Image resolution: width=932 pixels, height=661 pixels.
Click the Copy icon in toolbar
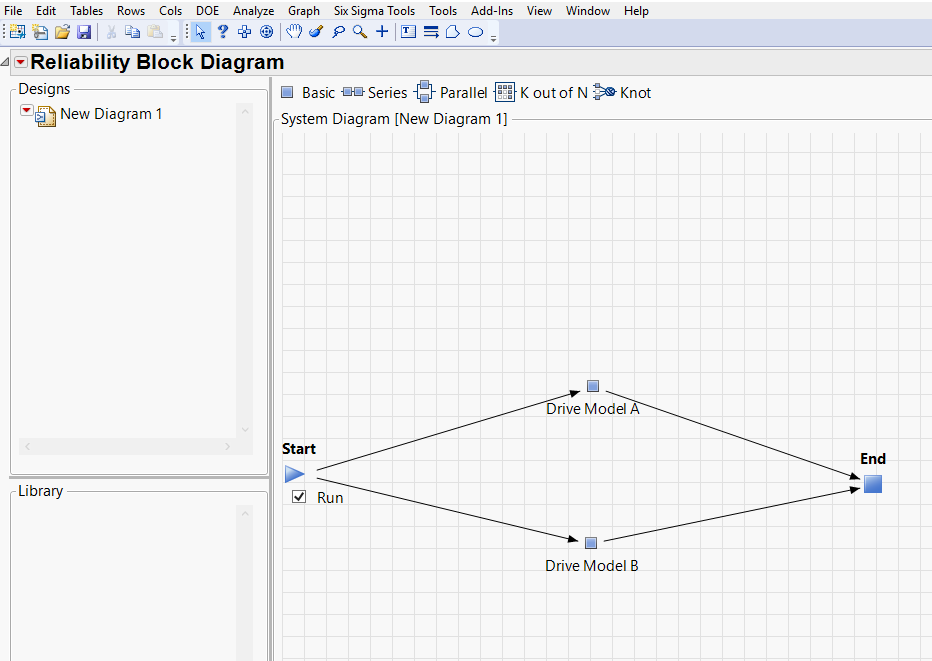point(133,32)
